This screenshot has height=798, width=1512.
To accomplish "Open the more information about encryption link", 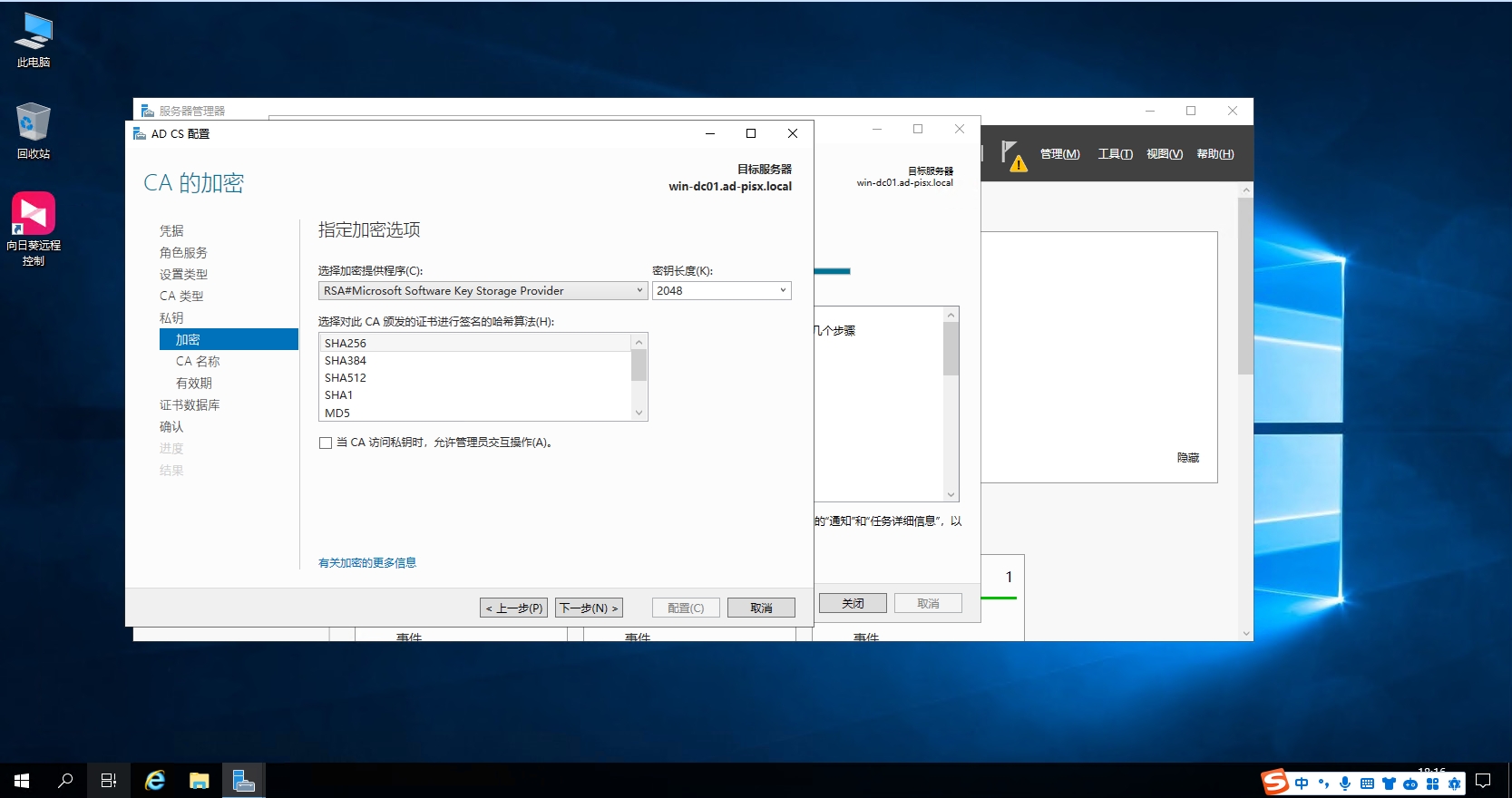I will [x=367, y=563].
